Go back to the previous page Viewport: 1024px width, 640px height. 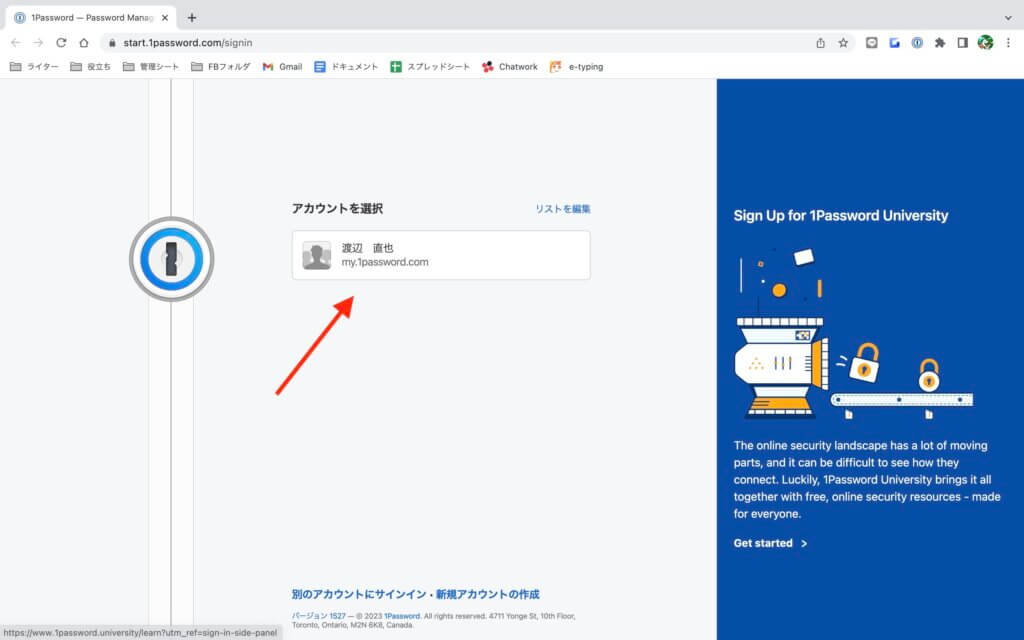click(x=16, y=42)
